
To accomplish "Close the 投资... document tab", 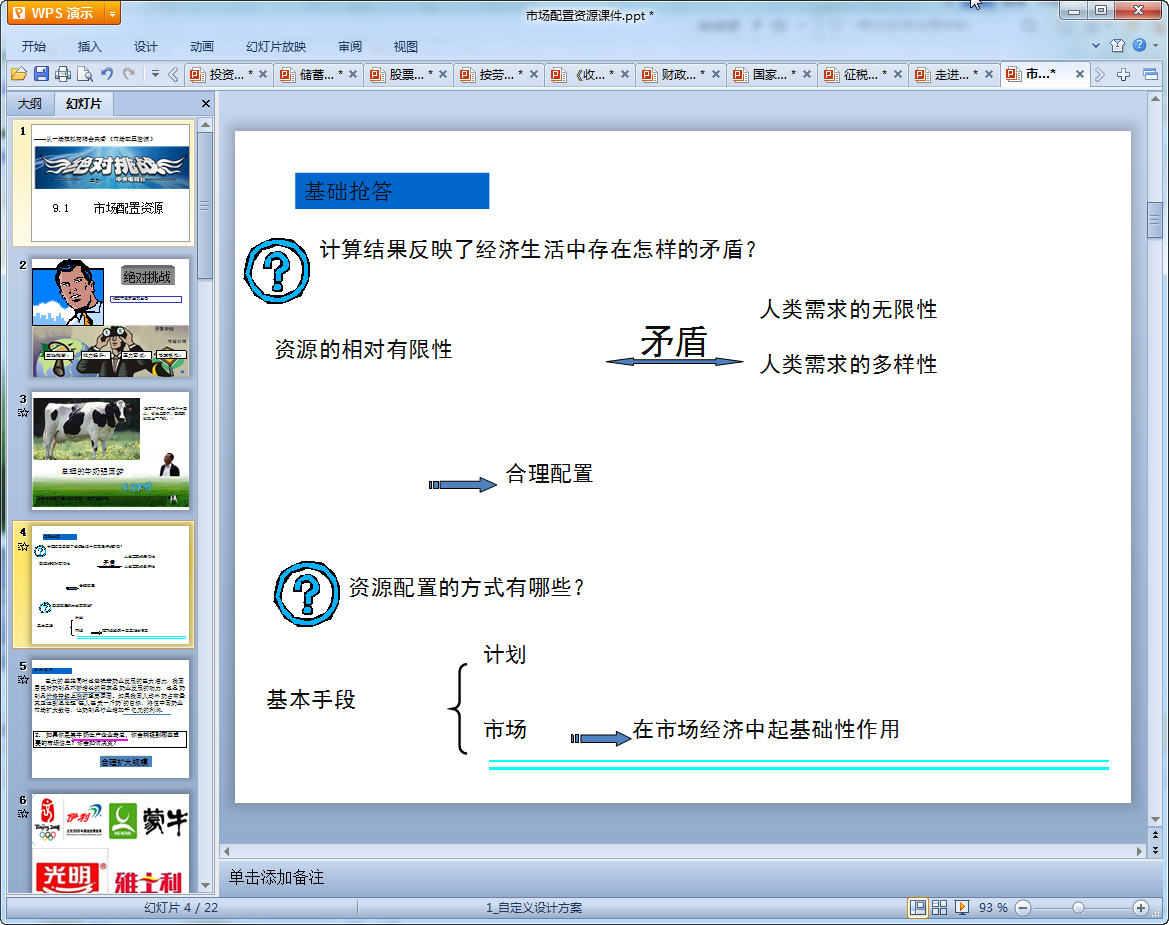I will [262, 75].
